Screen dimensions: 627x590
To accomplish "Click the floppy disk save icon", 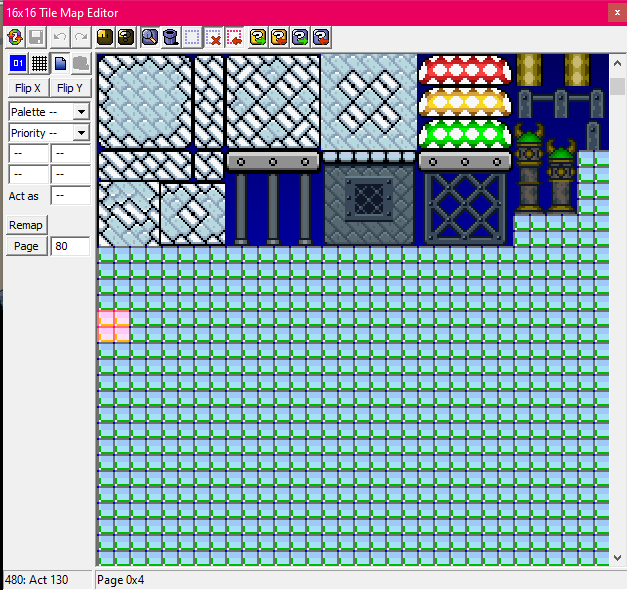I will pyautogui.click(x=36, y=38).
